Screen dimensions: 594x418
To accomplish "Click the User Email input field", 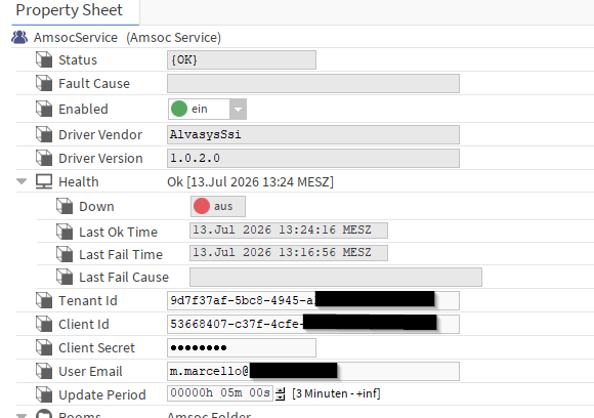I will [x=313, y=371].
